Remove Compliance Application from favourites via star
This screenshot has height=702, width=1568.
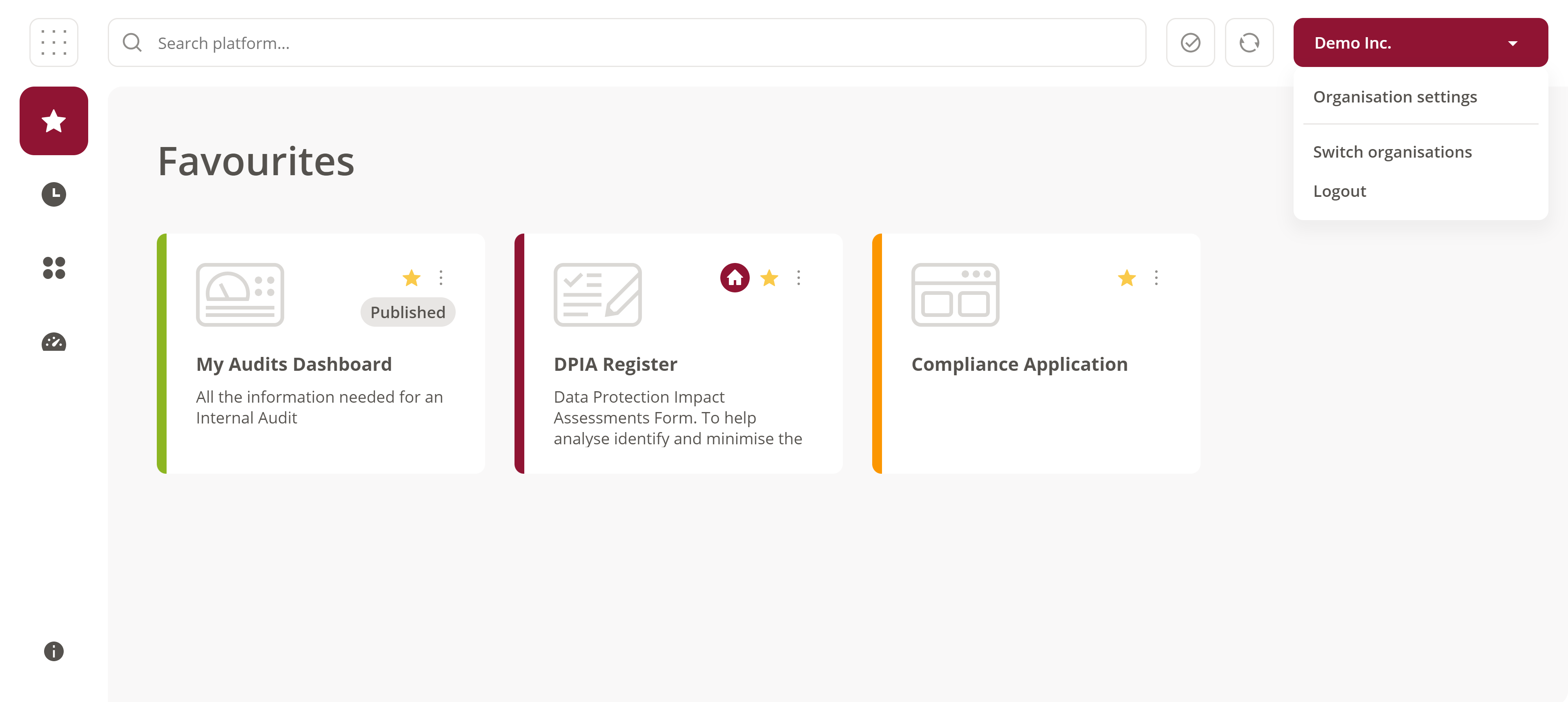[1126, 278]
